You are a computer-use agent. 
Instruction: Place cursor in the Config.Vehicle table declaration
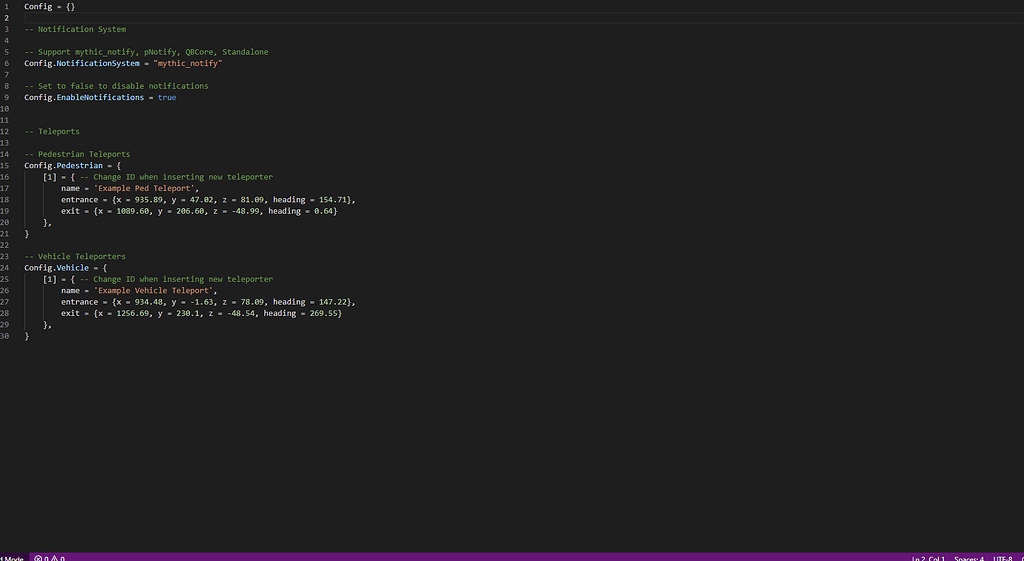pos(66,268)
